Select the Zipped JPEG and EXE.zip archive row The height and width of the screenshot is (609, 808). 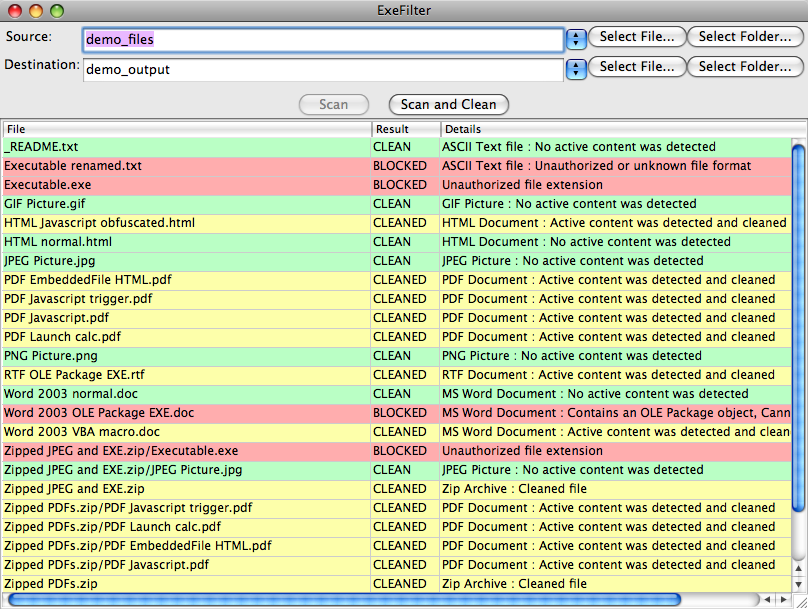coord(397,489)
